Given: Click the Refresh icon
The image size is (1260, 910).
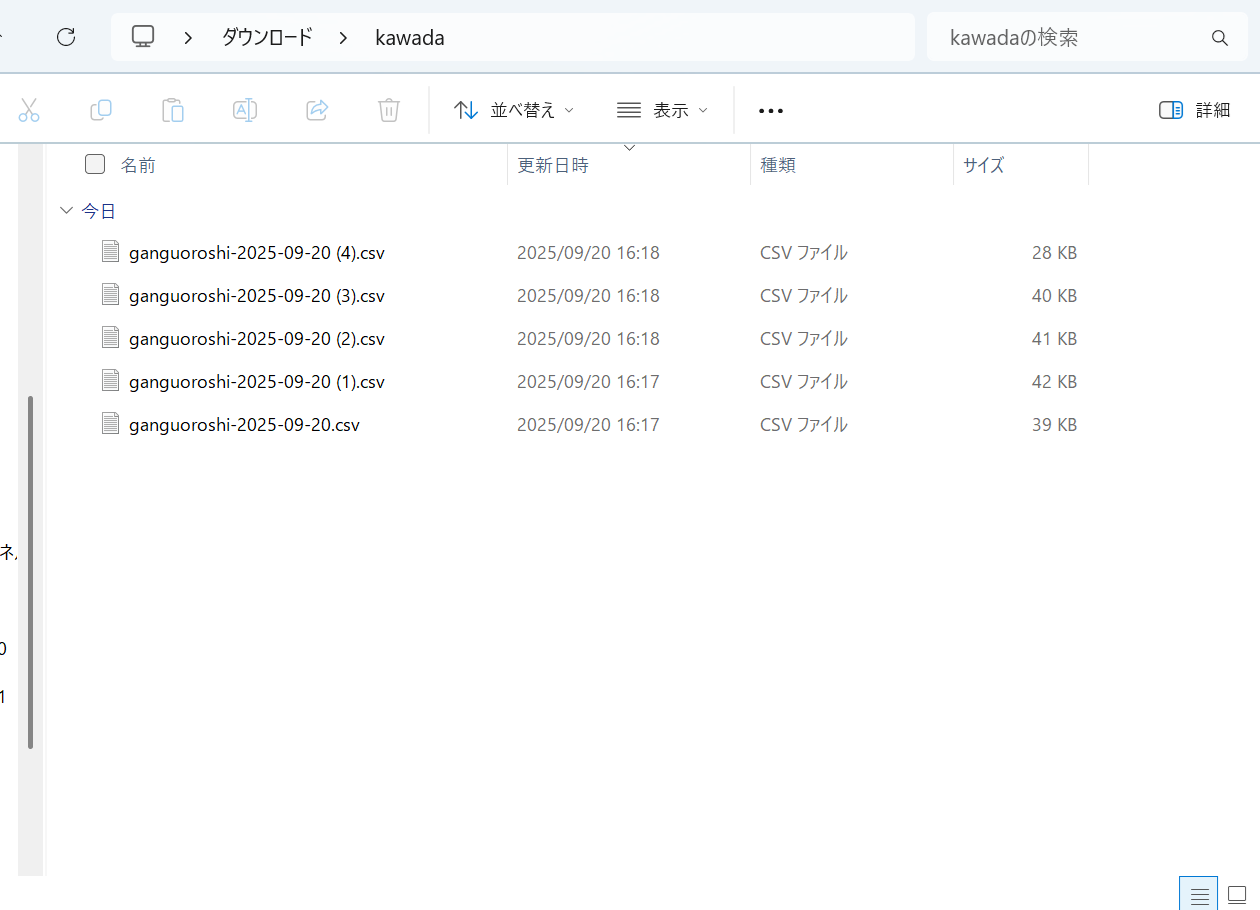Looking at the screenshot, I should coord(66,38).
